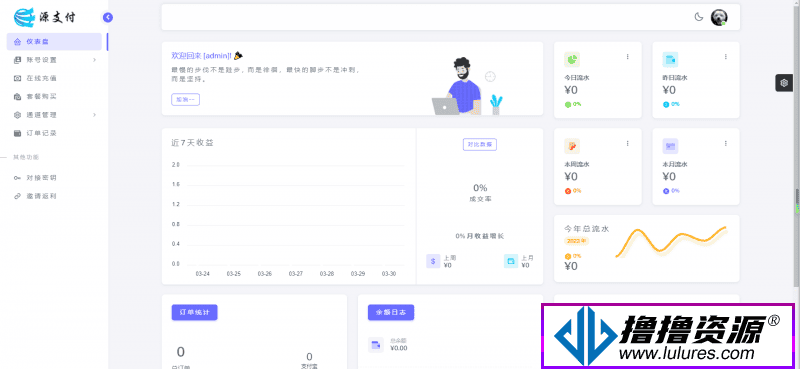
Task: Open 账号设置 account settings menu
Action: point(54,60)
